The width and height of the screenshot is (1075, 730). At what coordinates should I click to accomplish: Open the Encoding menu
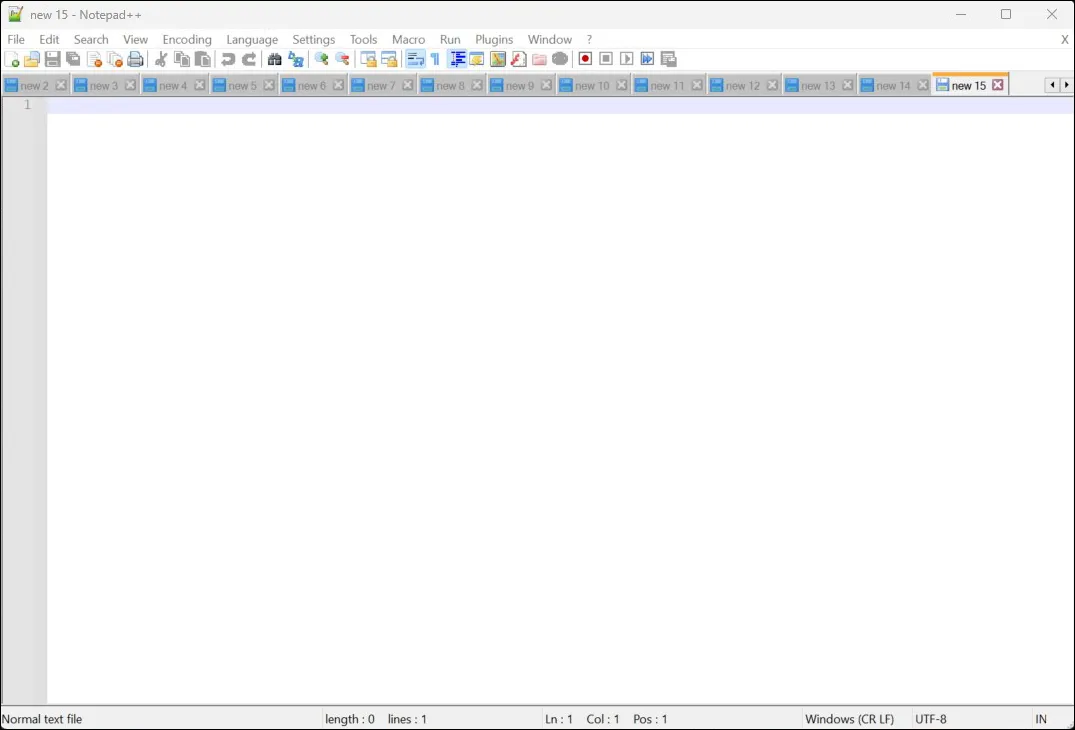pyautogui.click(x=187, y=40)
